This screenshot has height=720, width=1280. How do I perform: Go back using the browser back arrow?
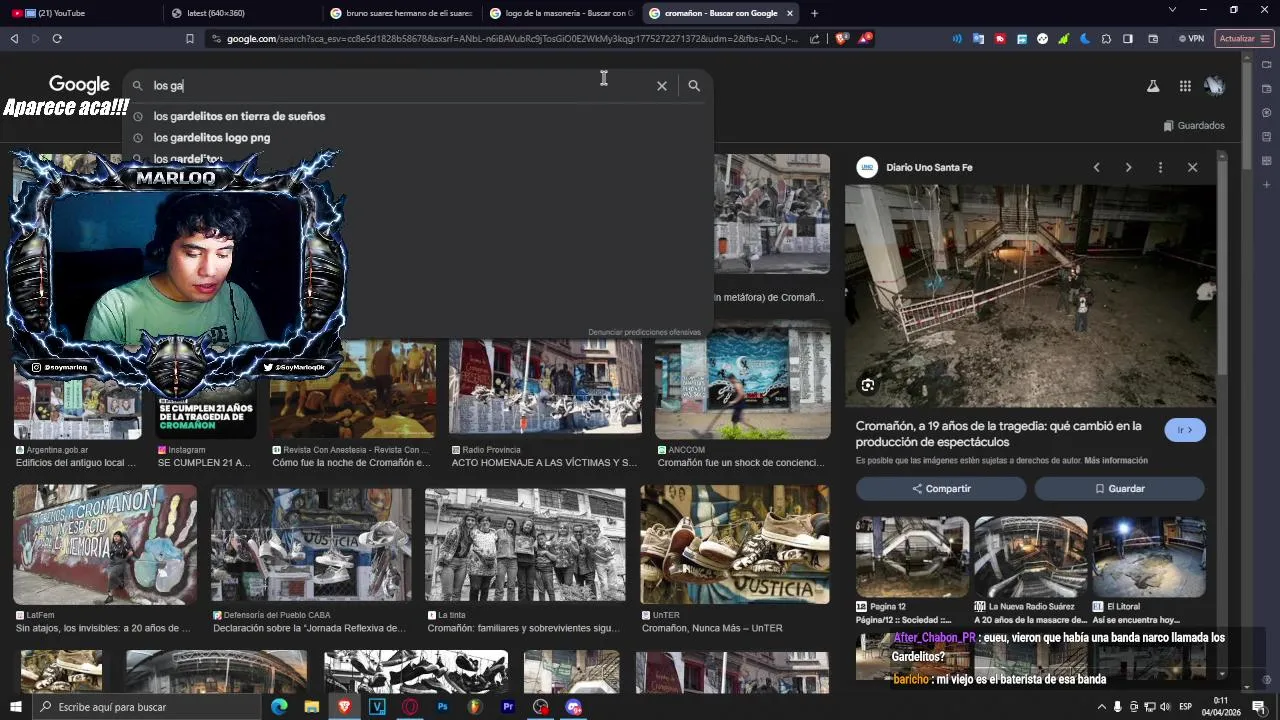(x=14, y=39)
